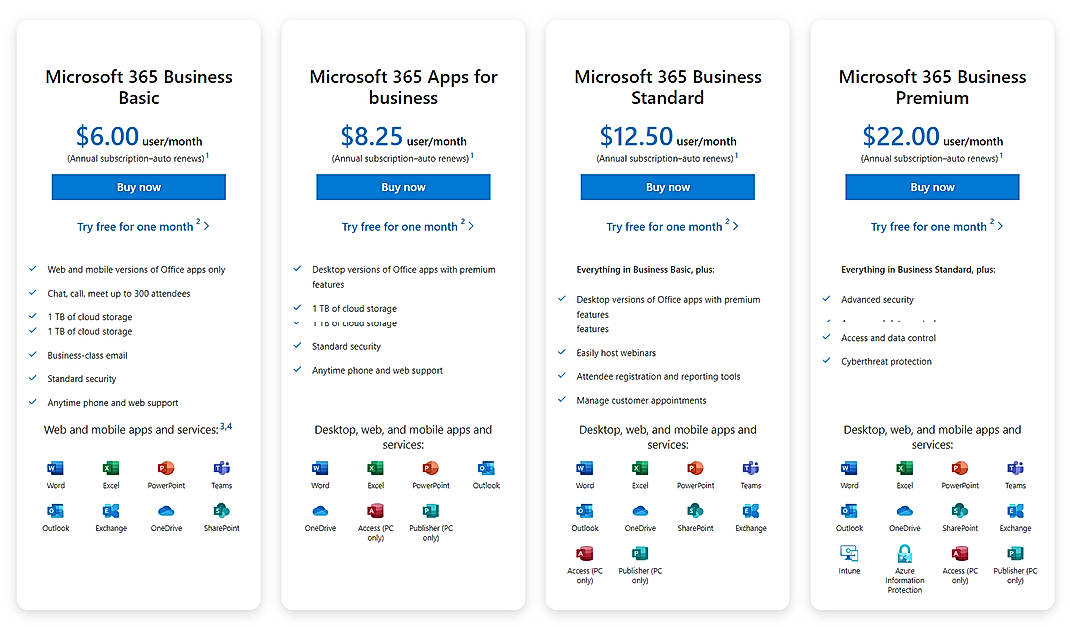Select the Word icon under Business Basic

coord(55,469)
